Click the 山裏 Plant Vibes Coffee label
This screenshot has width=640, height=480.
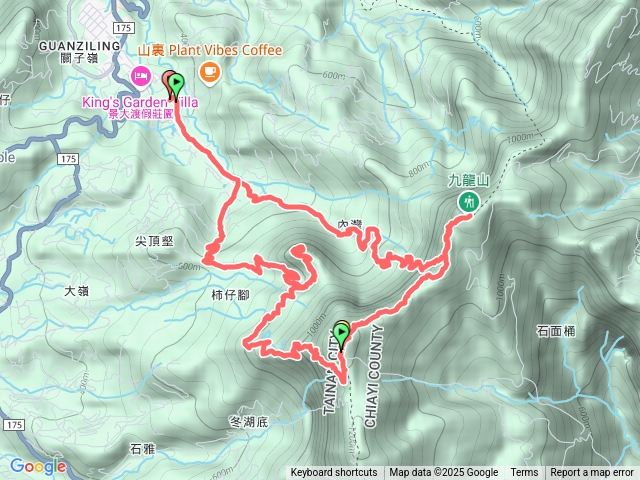pyautogui.click(x=210, y=51)
